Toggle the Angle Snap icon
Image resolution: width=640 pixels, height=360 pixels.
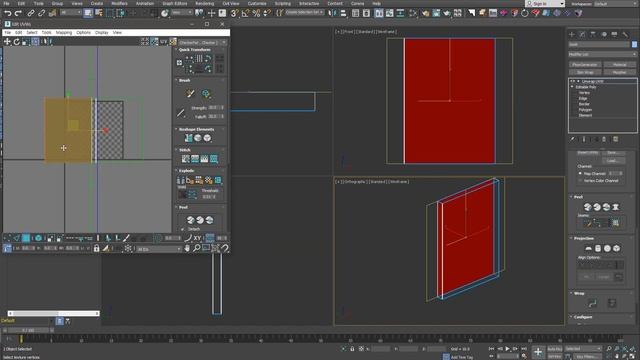[245, 13]
